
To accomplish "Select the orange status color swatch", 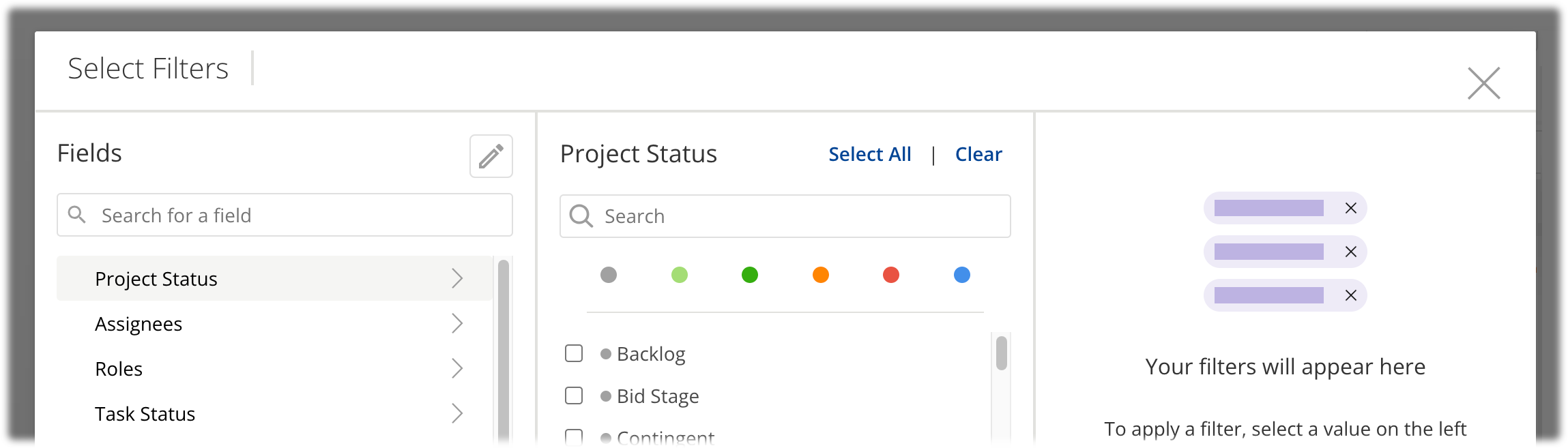I will [x=821, y=275].
